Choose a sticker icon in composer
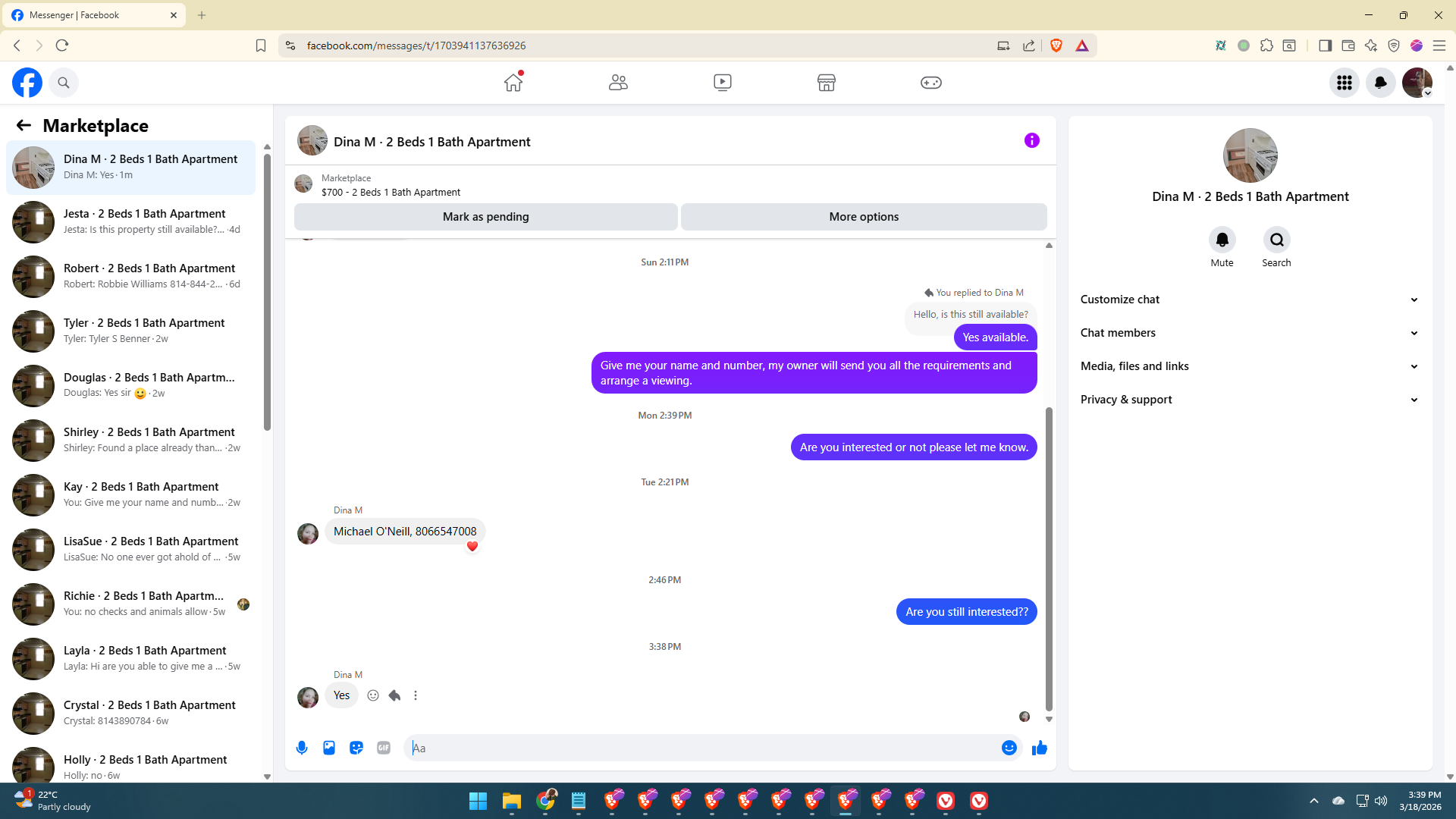1456x819 pixels. [356, 748]
